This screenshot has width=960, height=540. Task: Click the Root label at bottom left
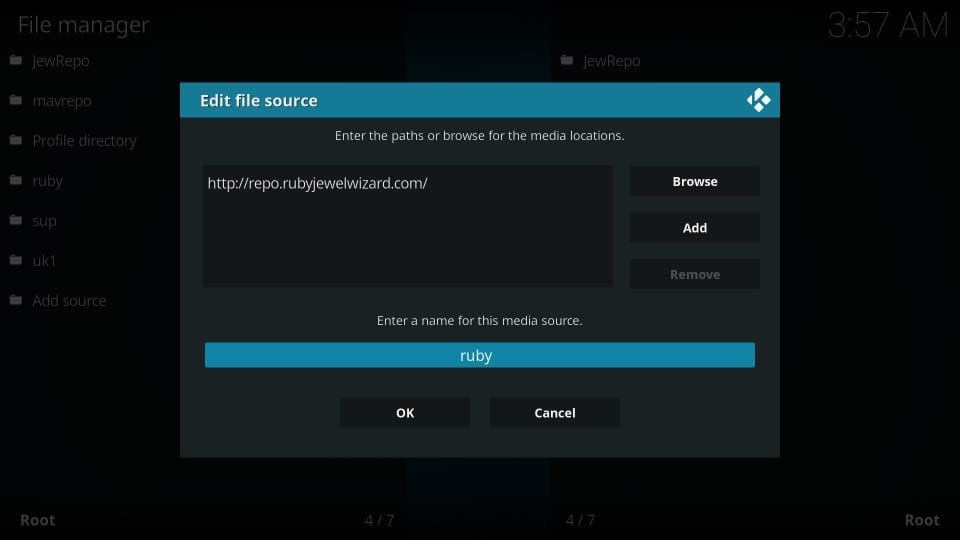37,520
